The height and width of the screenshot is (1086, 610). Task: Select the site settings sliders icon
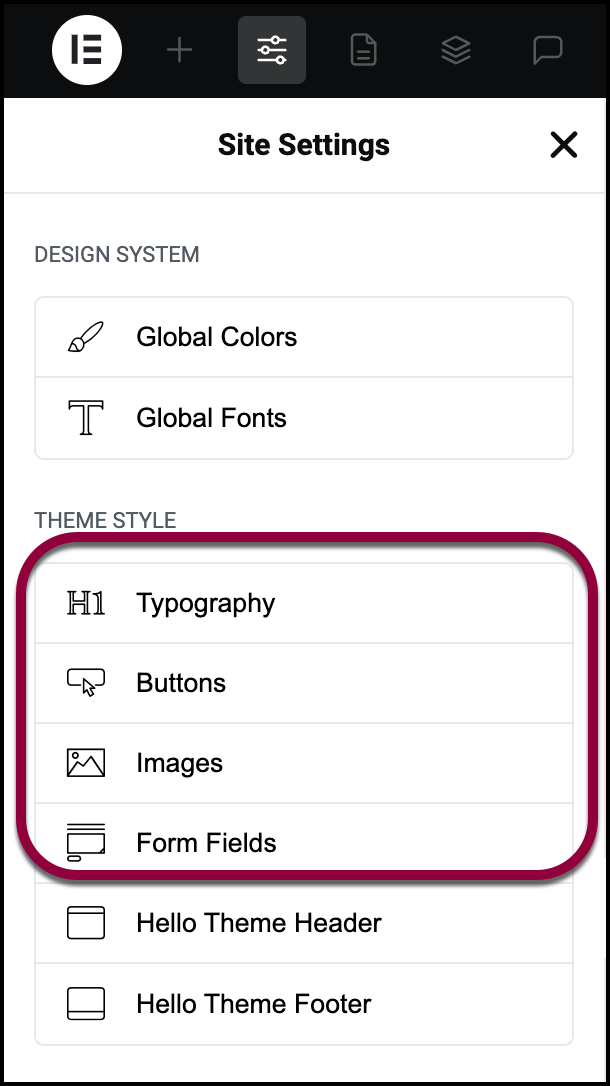(x=271, y=50)
